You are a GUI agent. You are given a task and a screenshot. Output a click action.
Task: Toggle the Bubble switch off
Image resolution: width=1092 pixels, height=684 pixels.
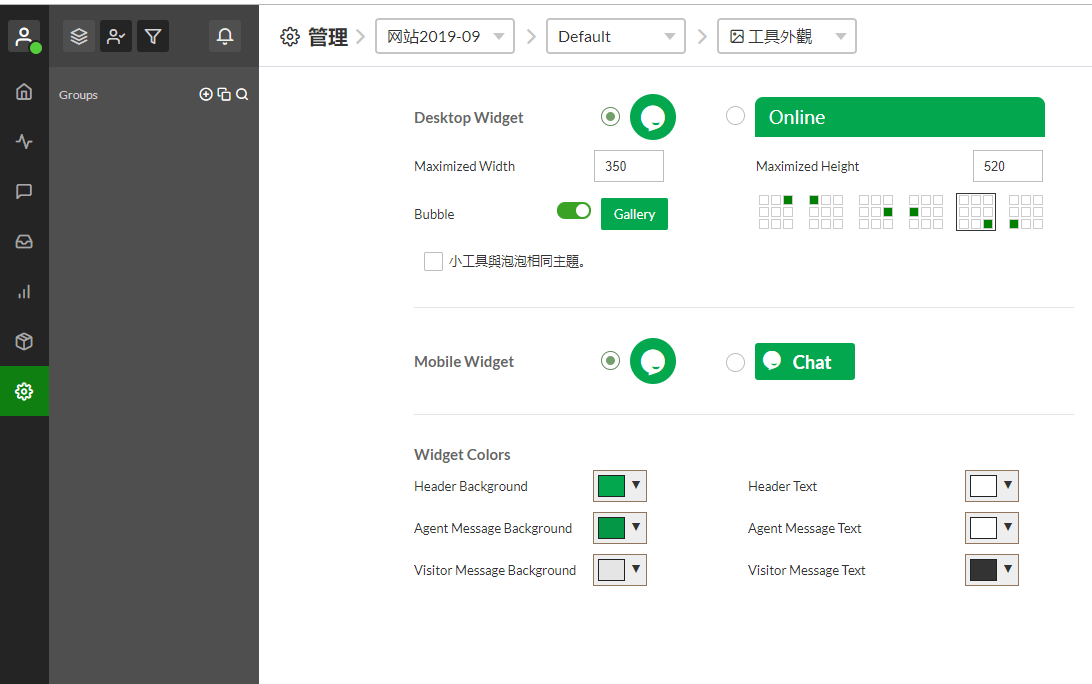tap(574, 211)
